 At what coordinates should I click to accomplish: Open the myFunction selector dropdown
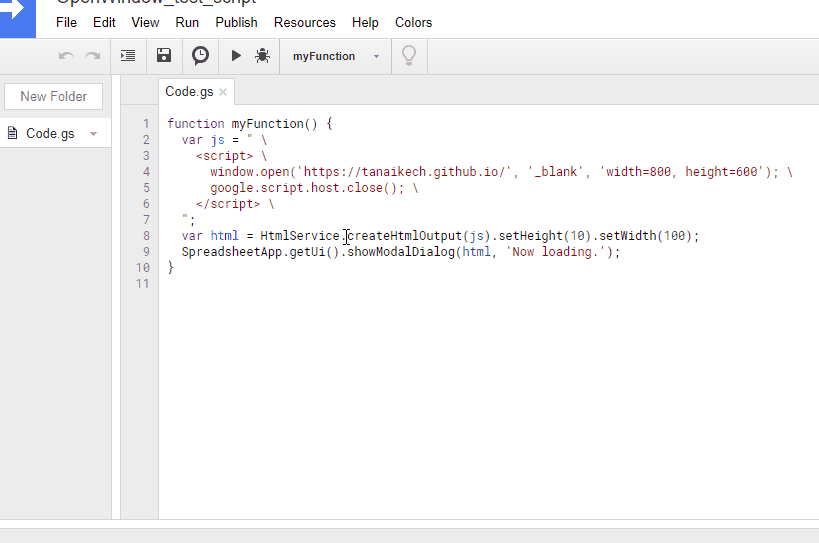pos(335,56)
